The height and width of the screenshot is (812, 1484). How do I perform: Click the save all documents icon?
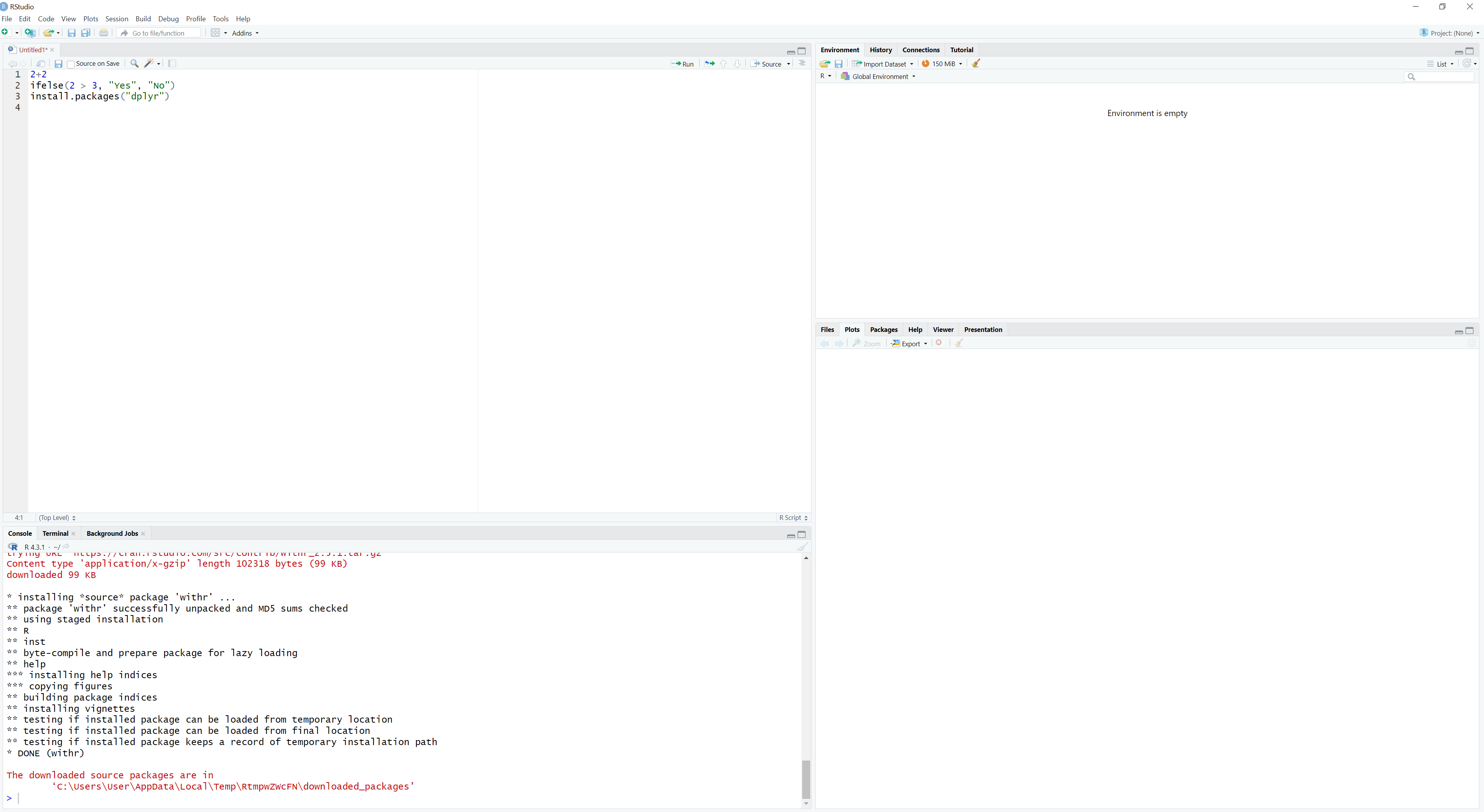click(86, 33)
